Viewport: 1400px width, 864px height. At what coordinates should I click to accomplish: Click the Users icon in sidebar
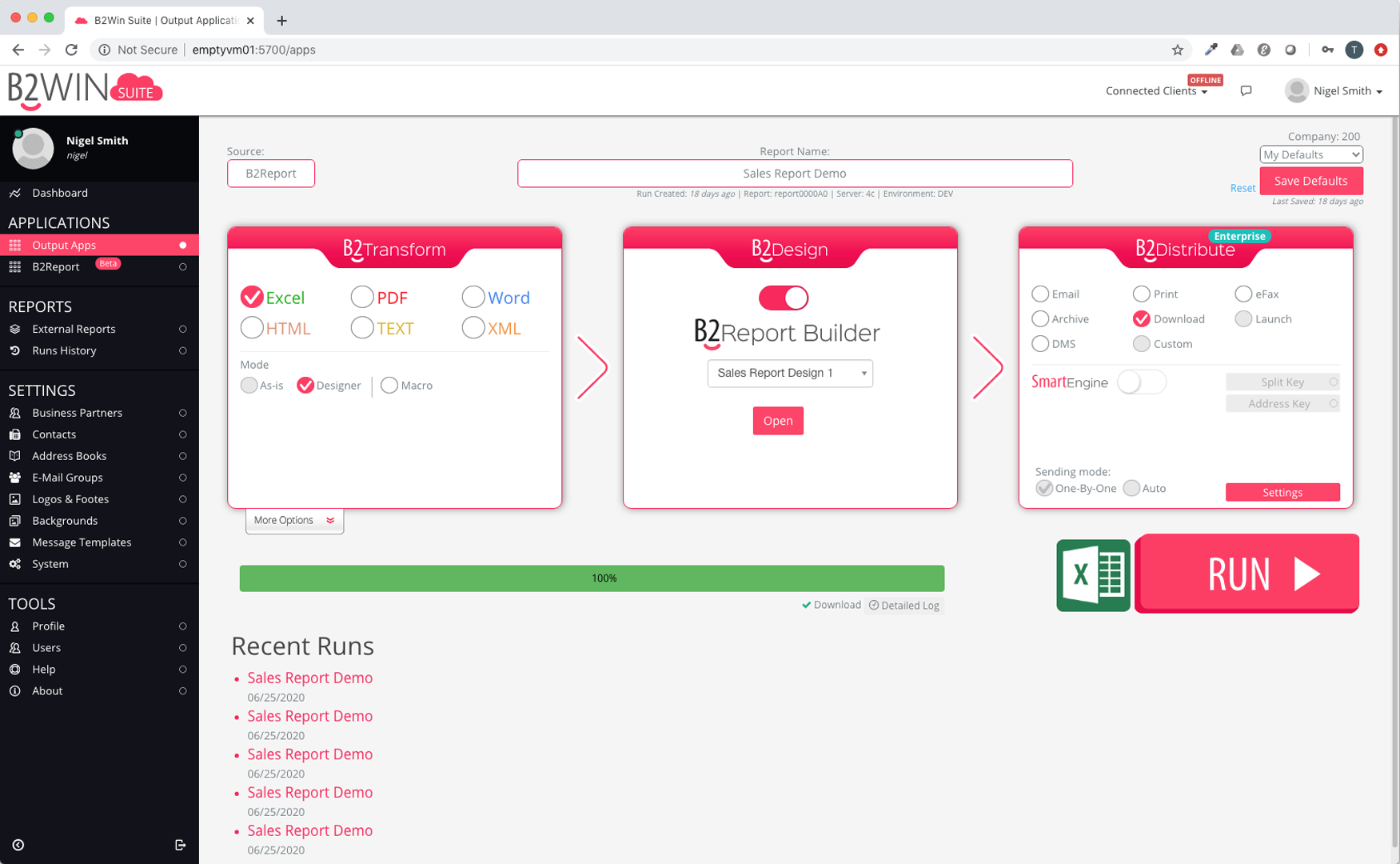coord(15,648)
